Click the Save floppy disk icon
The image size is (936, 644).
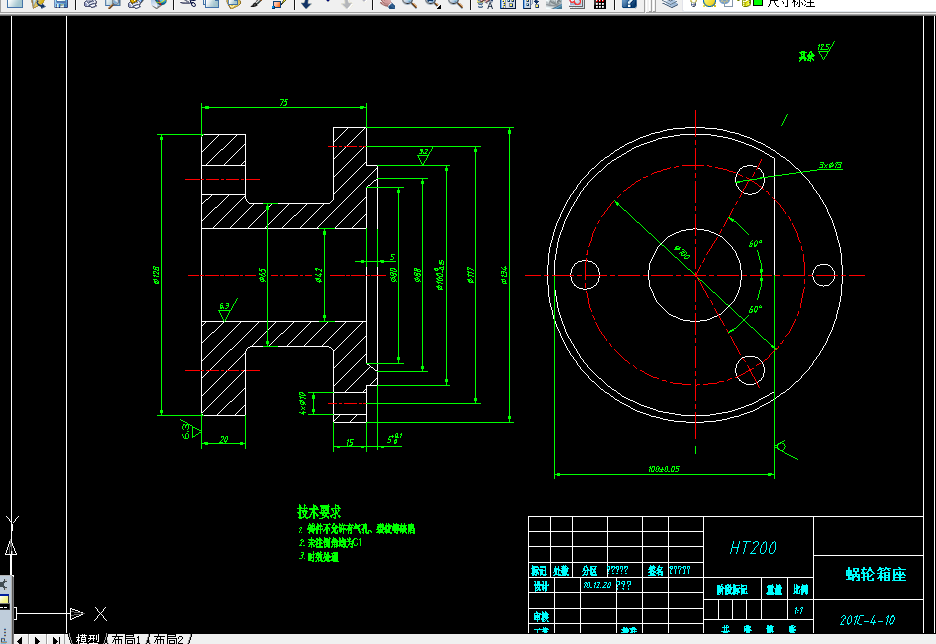(61, 3)
